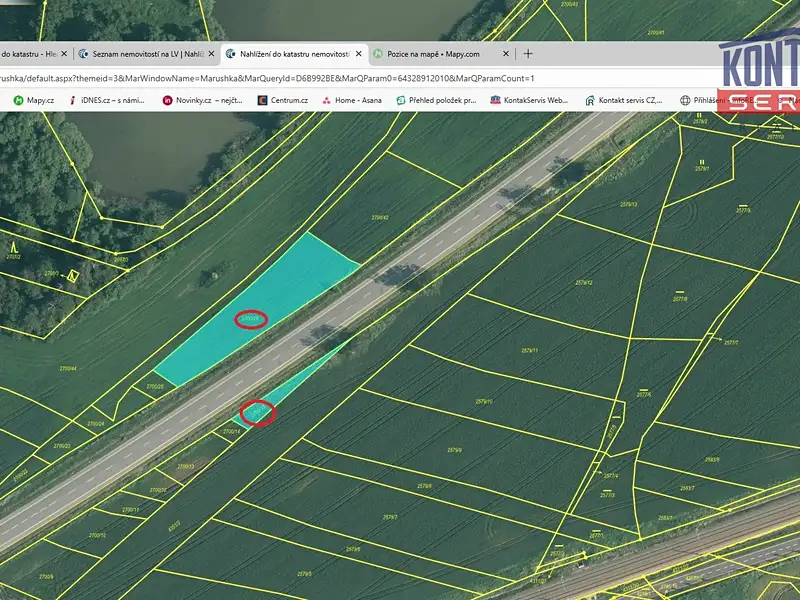800x600 pixels.
Task: Select parcel 2579/10 on the map
Action: pos(484,402)
